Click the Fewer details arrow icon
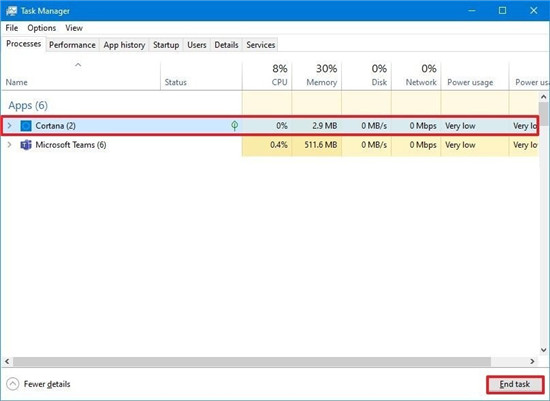 pyautogui.click(x=13, y=384)
